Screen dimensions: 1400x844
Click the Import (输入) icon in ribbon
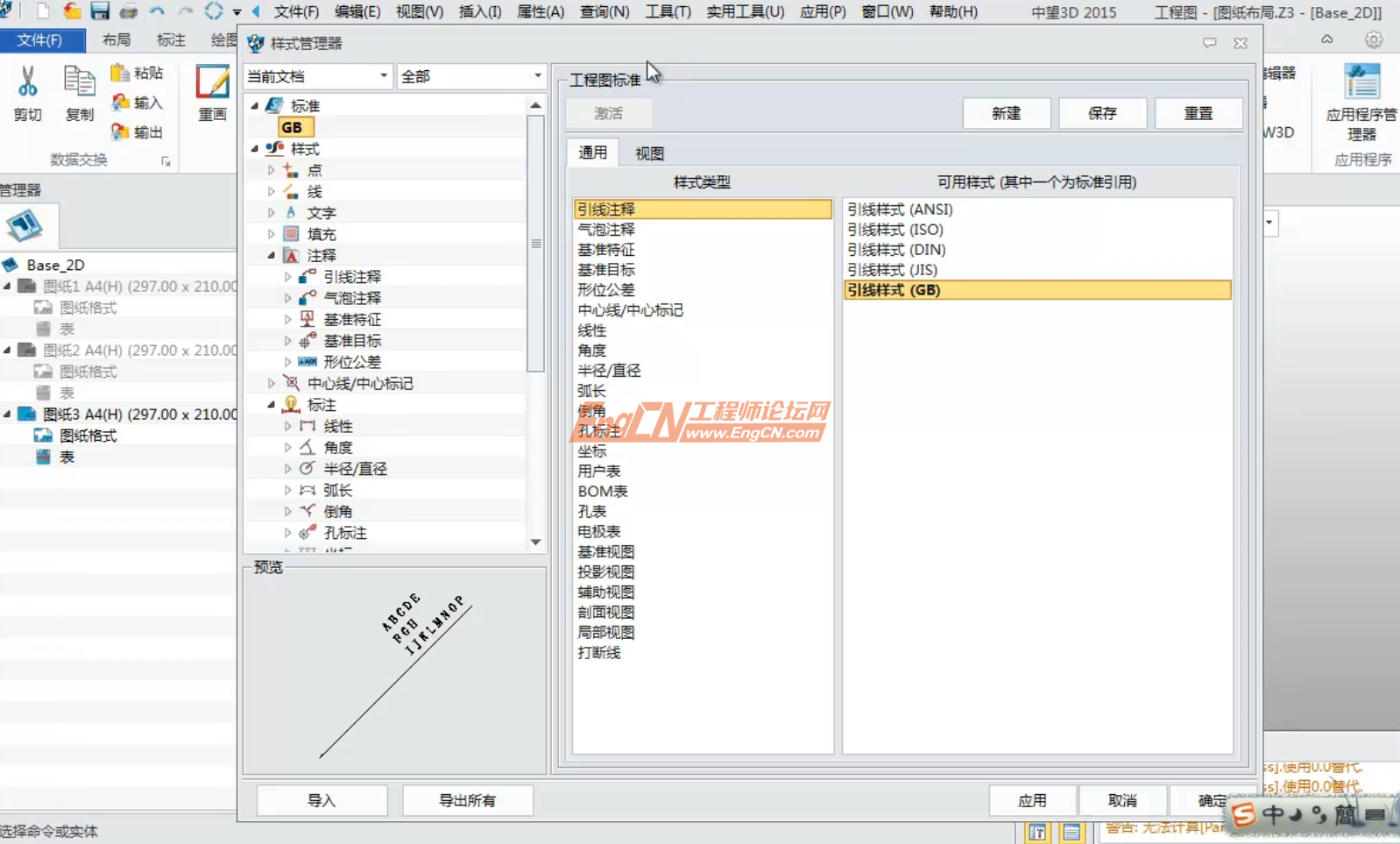[120, 103]
